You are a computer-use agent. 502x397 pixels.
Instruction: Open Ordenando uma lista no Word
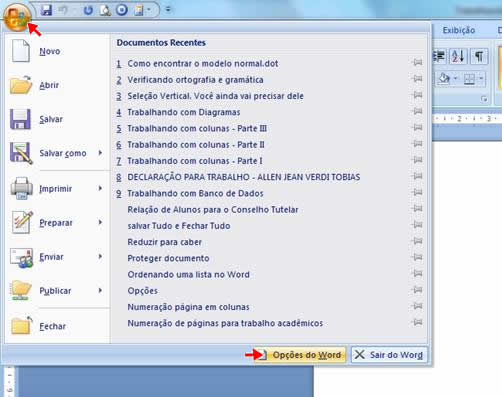pos(189,274)
